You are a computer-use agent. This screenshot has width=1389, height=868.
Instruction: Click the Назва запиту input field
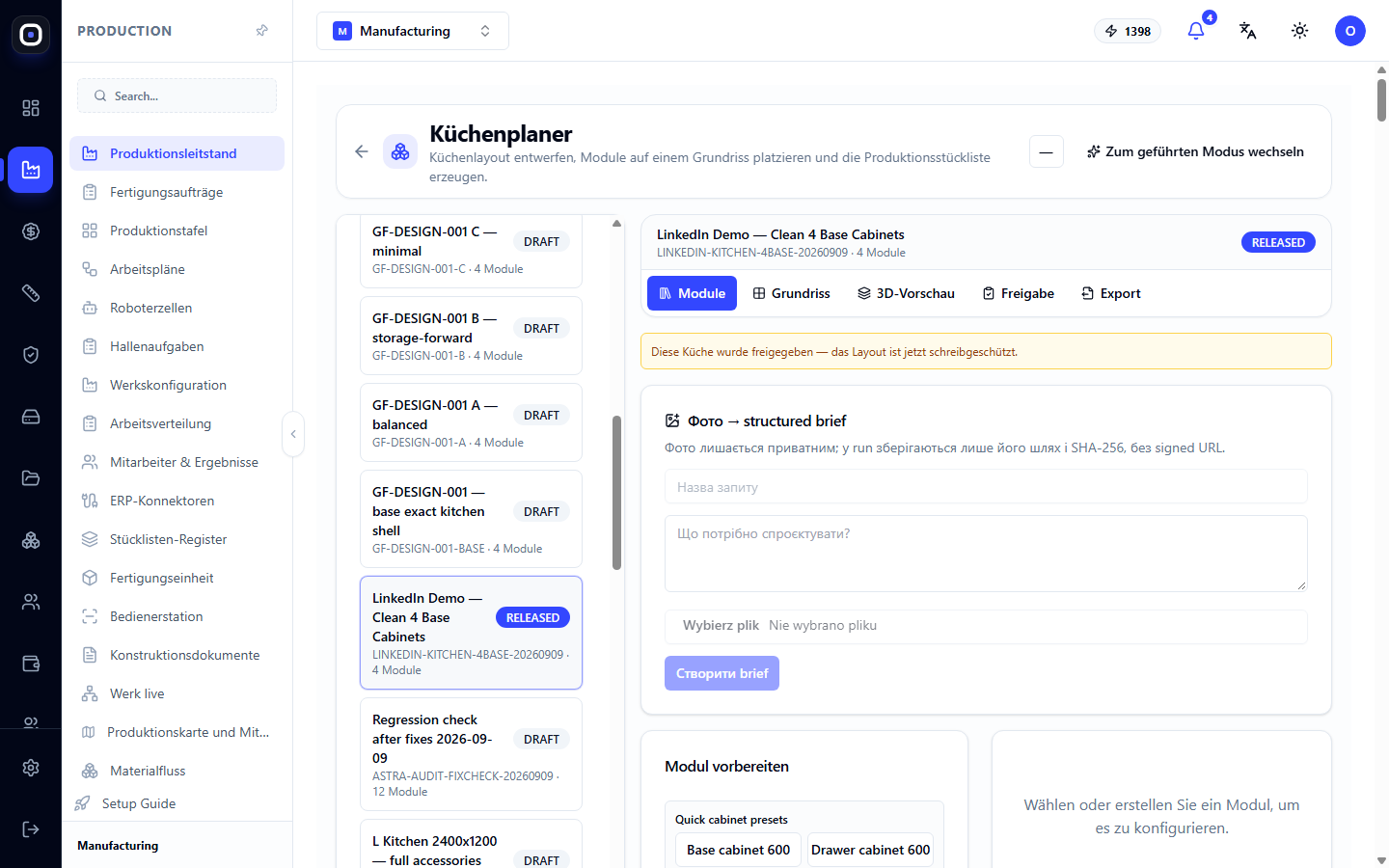986,487
